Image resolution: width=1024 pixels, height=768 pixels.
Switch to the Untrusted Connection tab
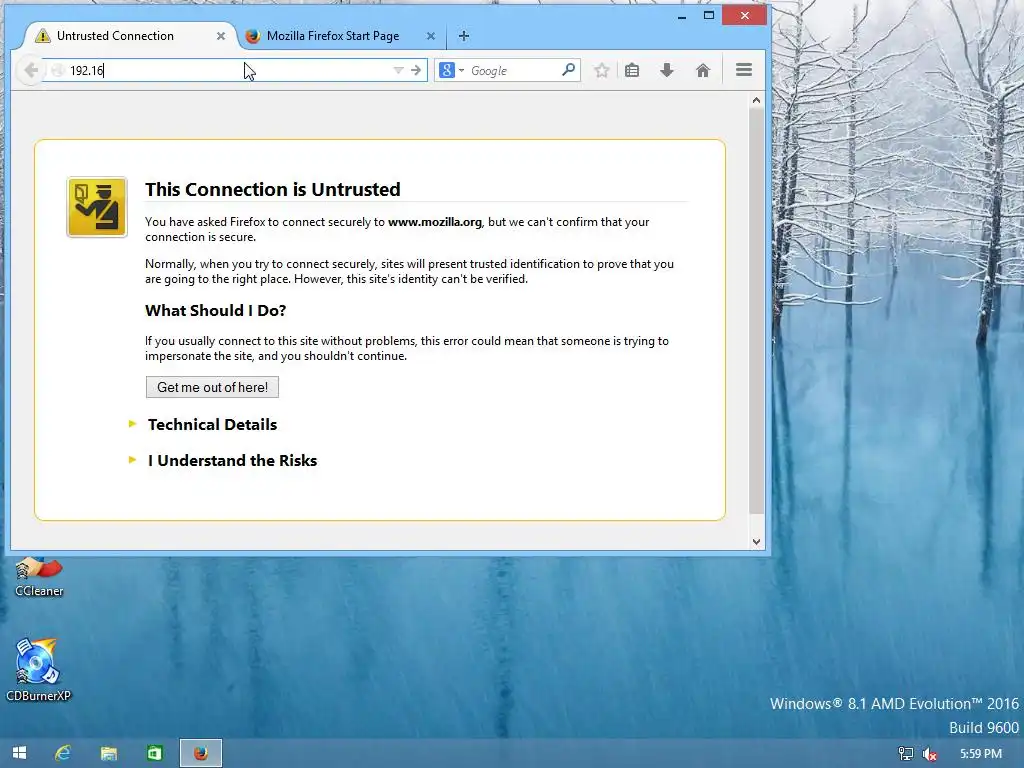click(125, 36)
